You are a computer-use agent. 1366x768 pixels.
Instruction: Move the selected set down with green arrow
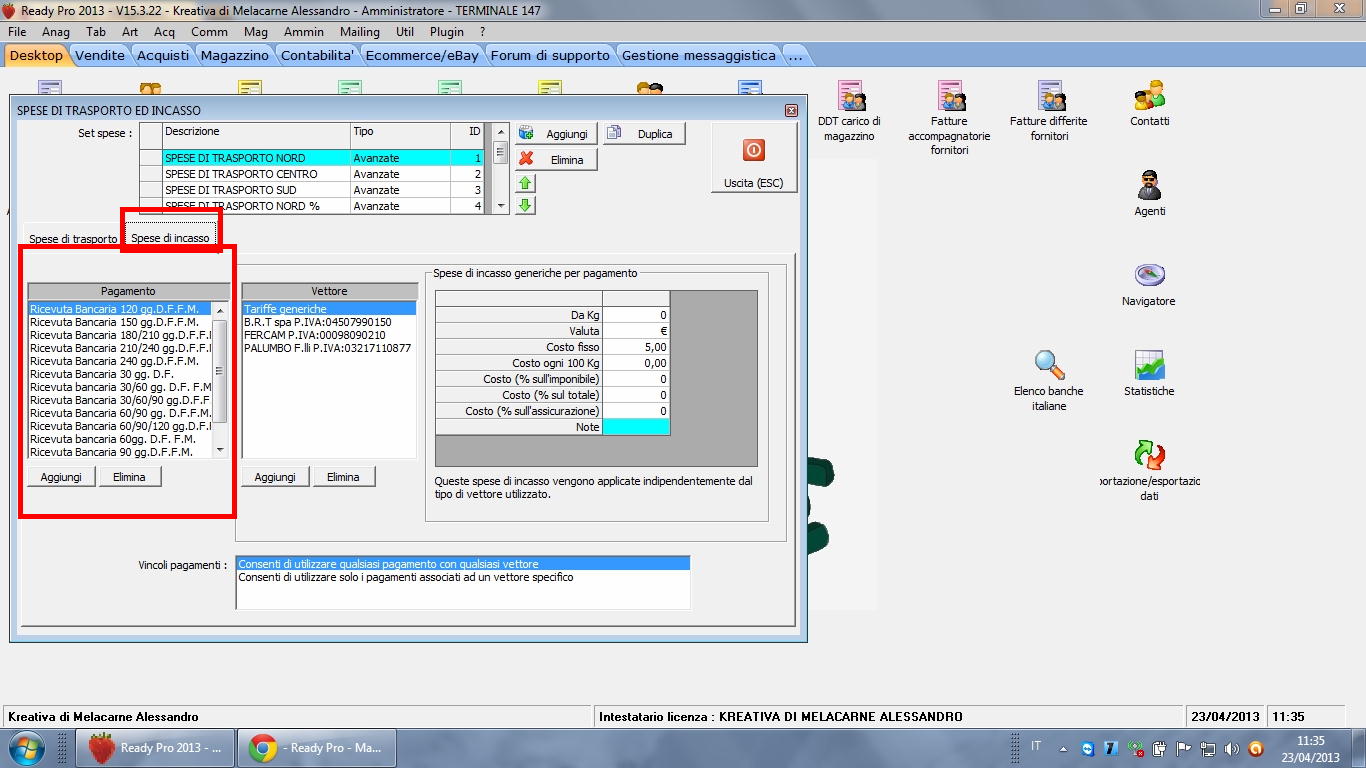point(526,206)
